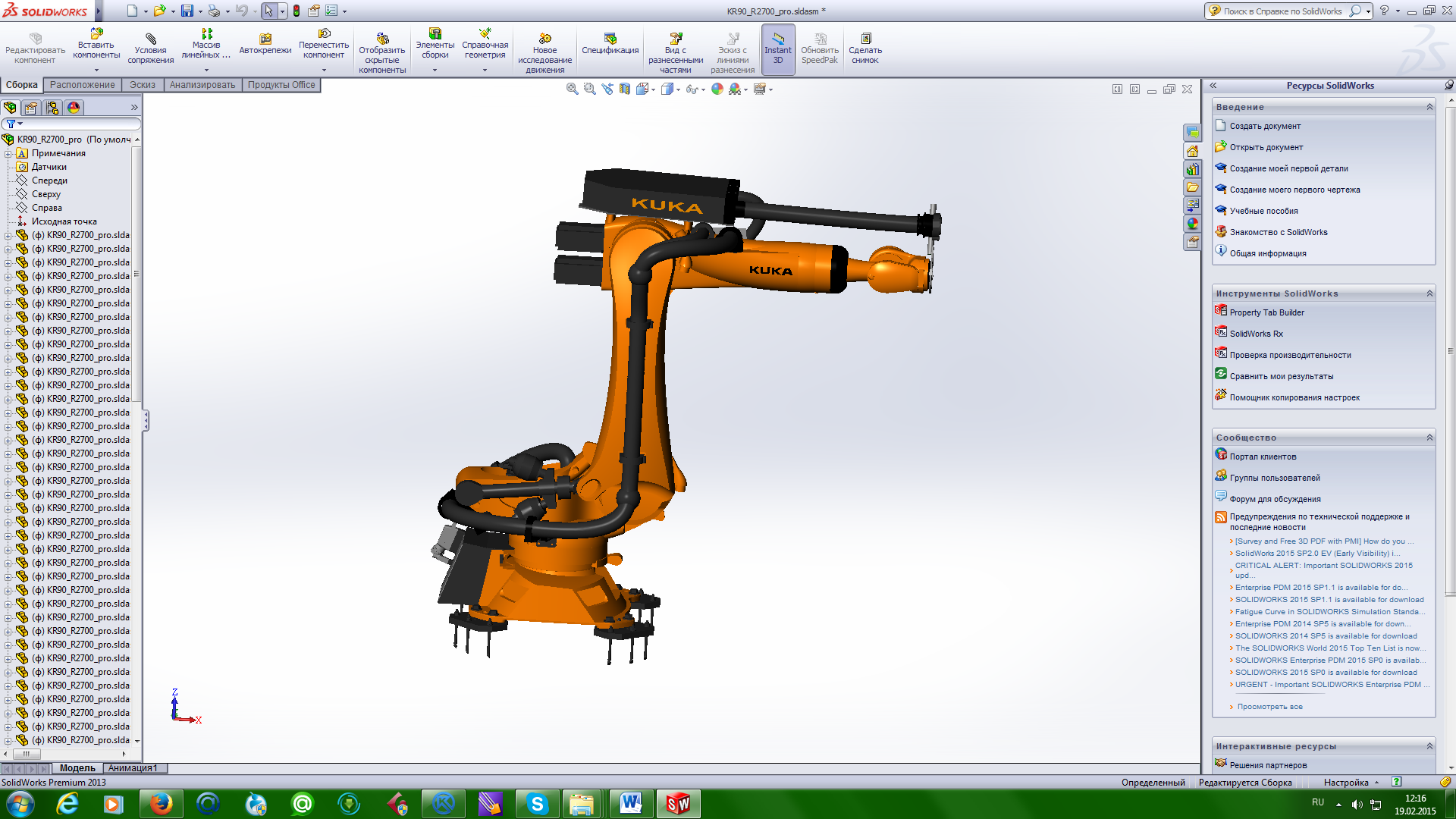
Task: Click Move Component (Переместить компонент)
Action: coord(324,44)
